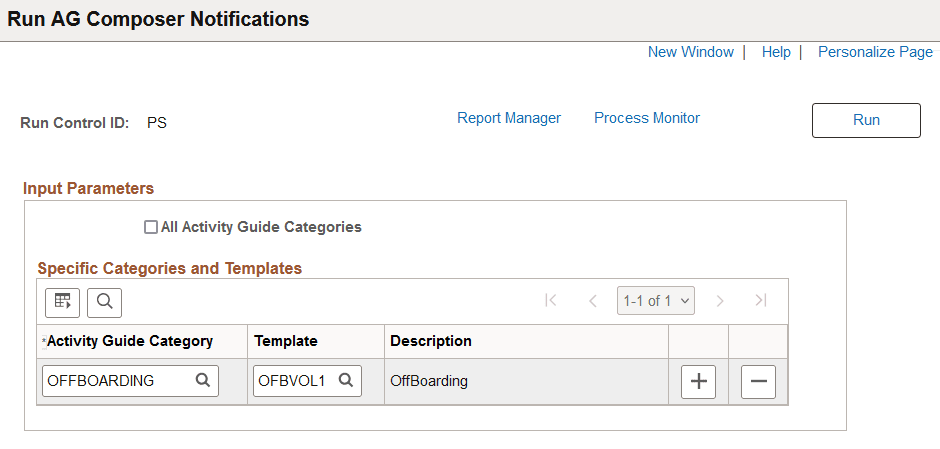Go to first row navigation arrow
This screenshot has width=940, height=449.
point(550,300)
